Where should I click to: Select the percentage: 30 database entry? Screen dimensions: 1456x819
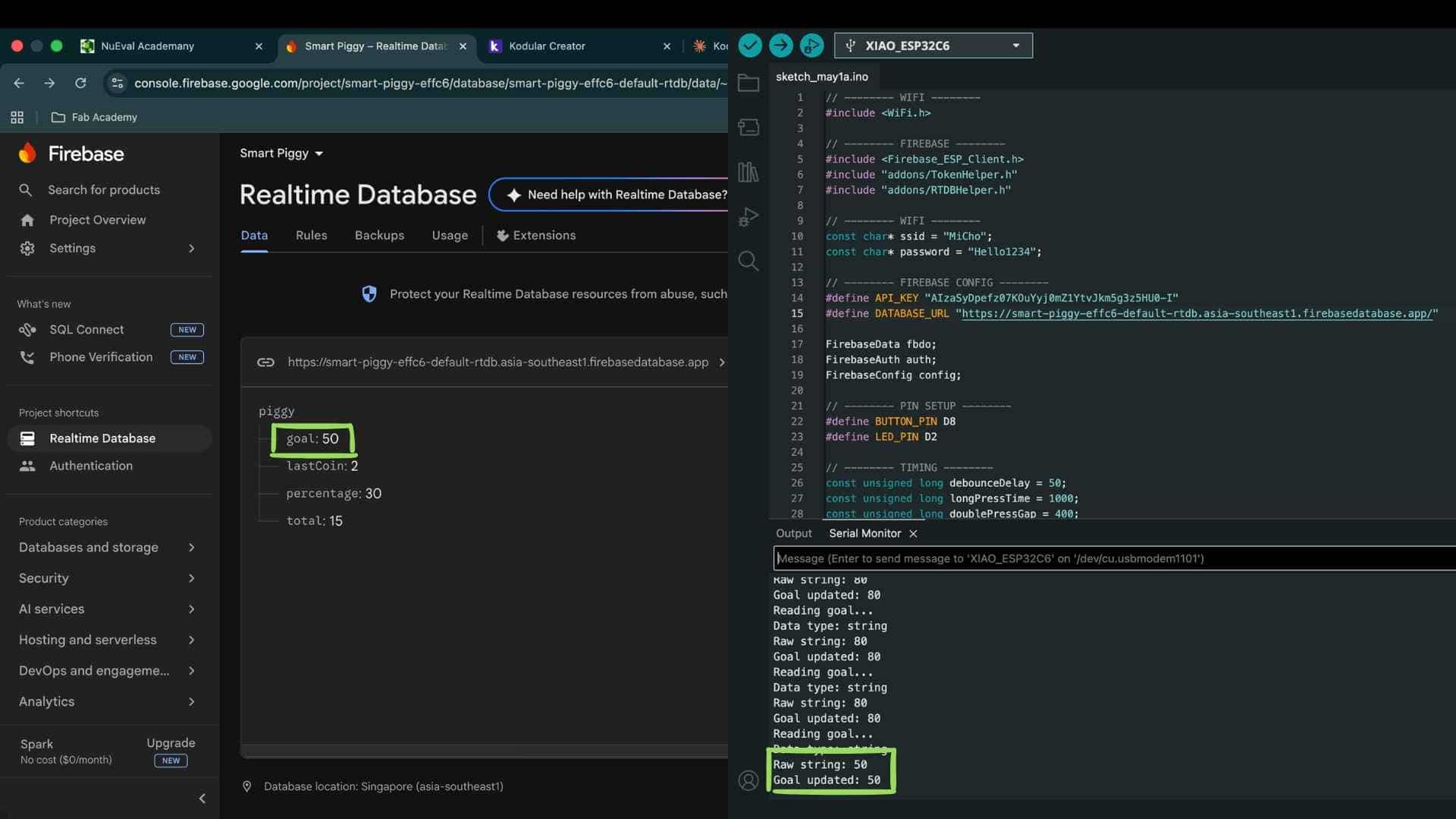point(334,494)
